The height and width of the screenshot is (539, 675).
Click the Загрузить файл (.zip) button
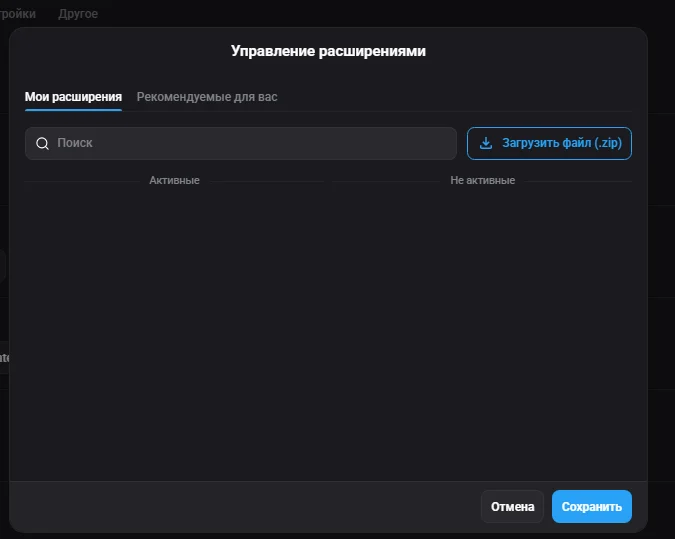tap(549, 143)
